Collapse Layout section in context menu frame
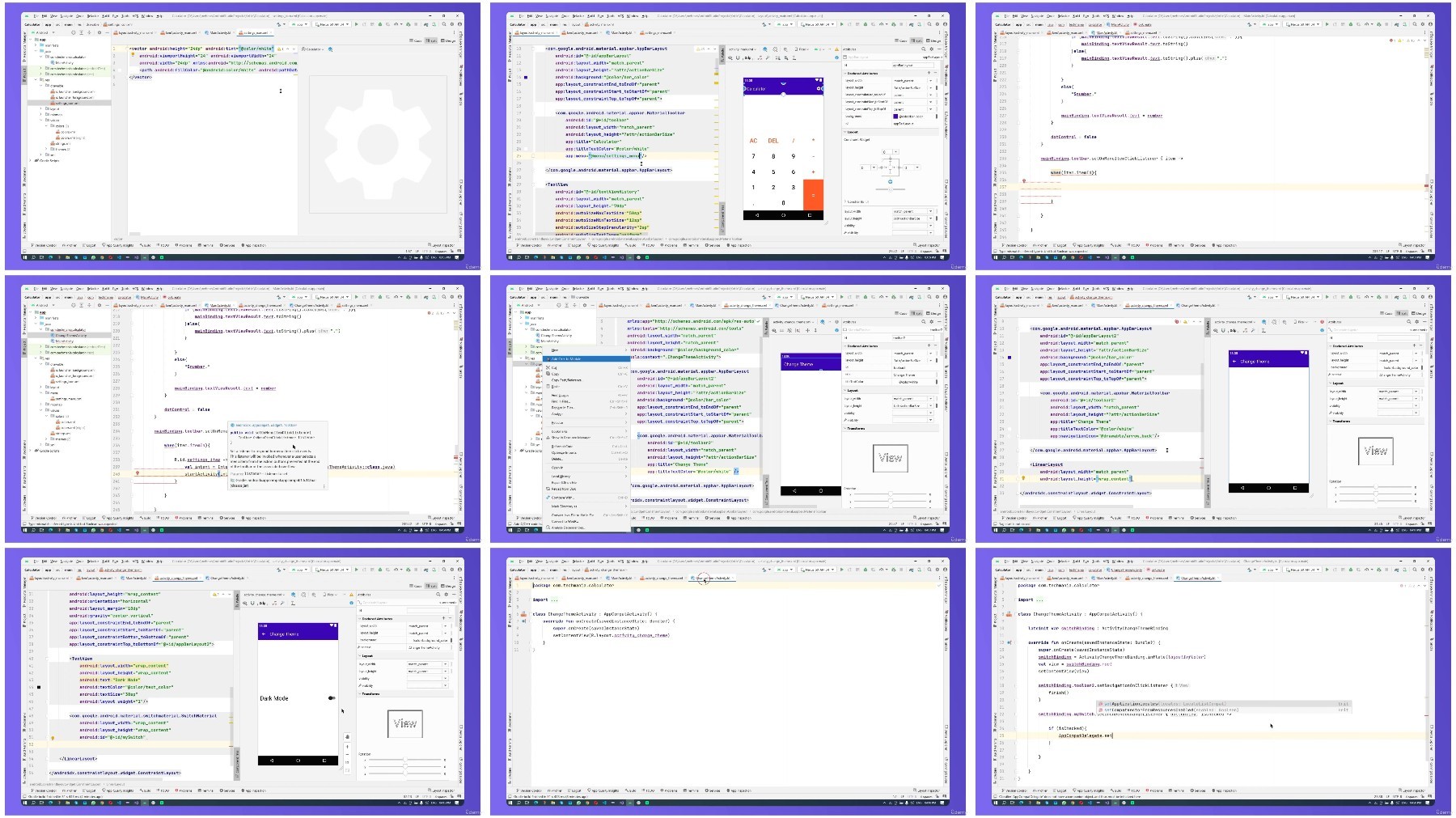The width and height of the screenshot is (1456, 818). tap(845, 390)
